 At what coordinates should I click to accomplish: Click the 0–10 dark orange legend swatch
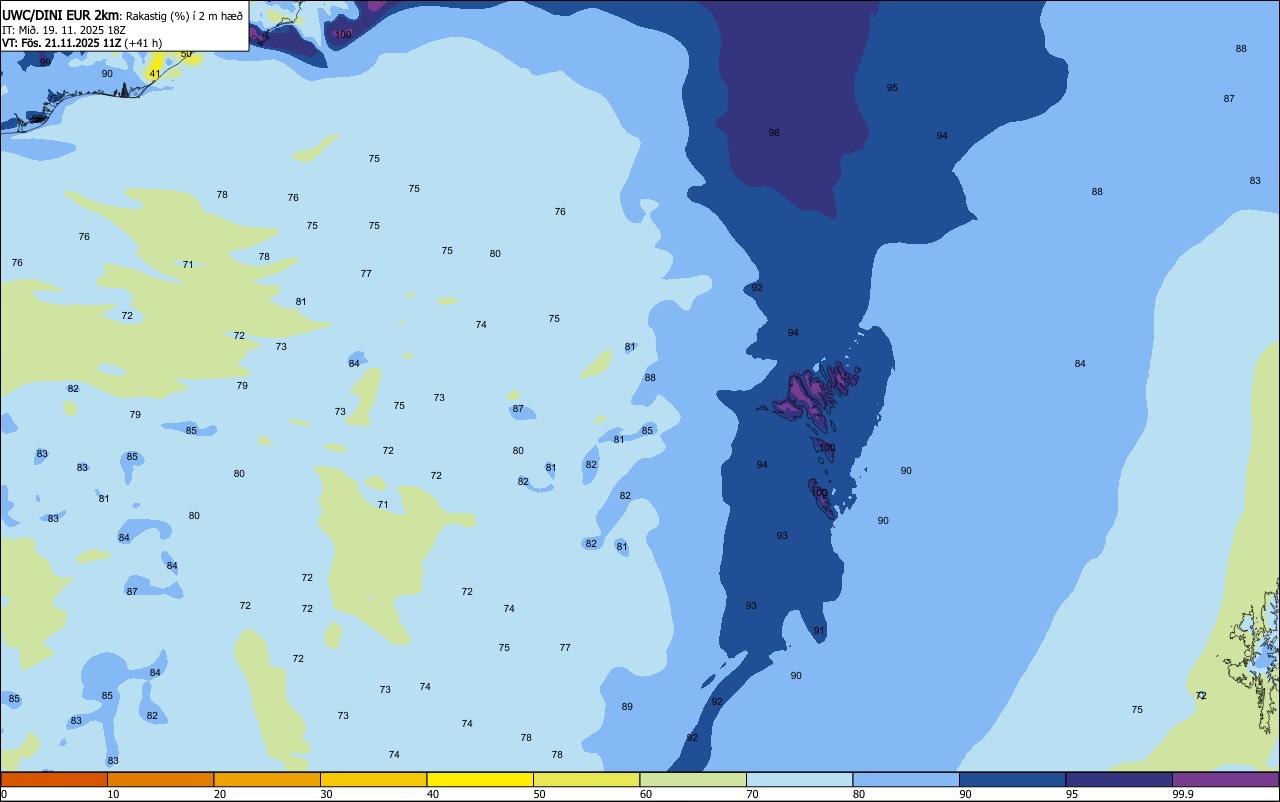pyautogui.click(x=54, y=779)
